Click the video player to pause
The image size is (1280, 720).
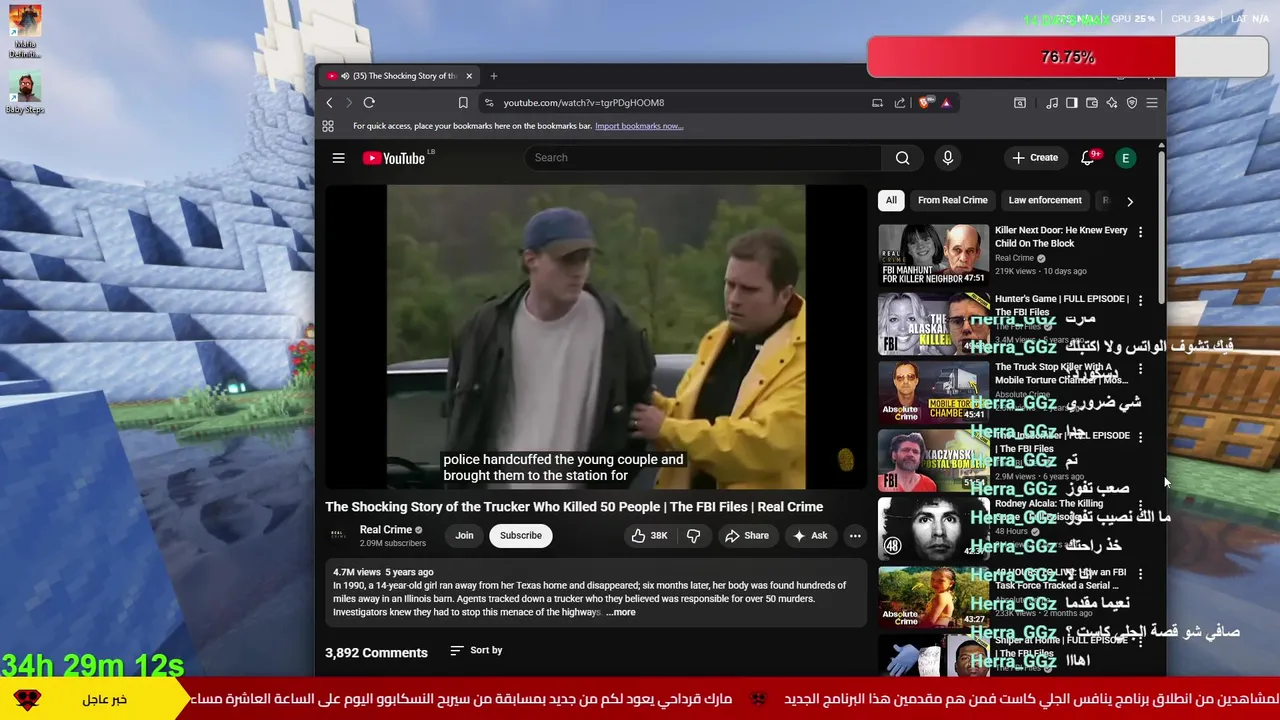pos(596,337)
